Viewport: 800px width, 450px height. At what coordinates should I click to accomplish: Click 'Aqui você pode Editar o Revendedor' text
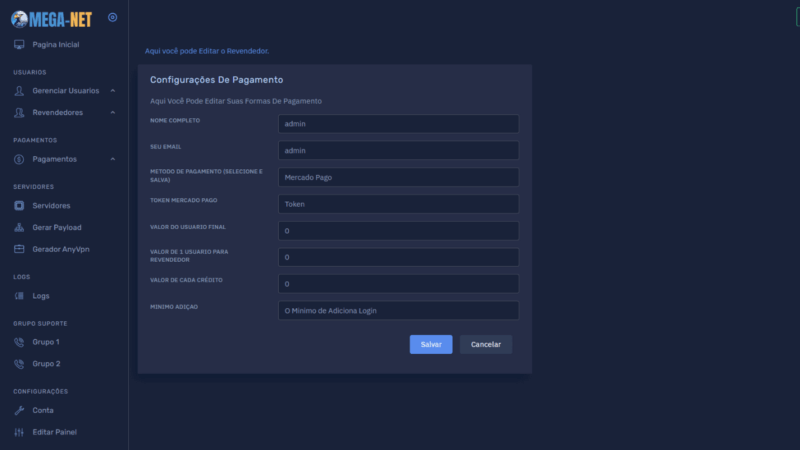pos(207,51)
